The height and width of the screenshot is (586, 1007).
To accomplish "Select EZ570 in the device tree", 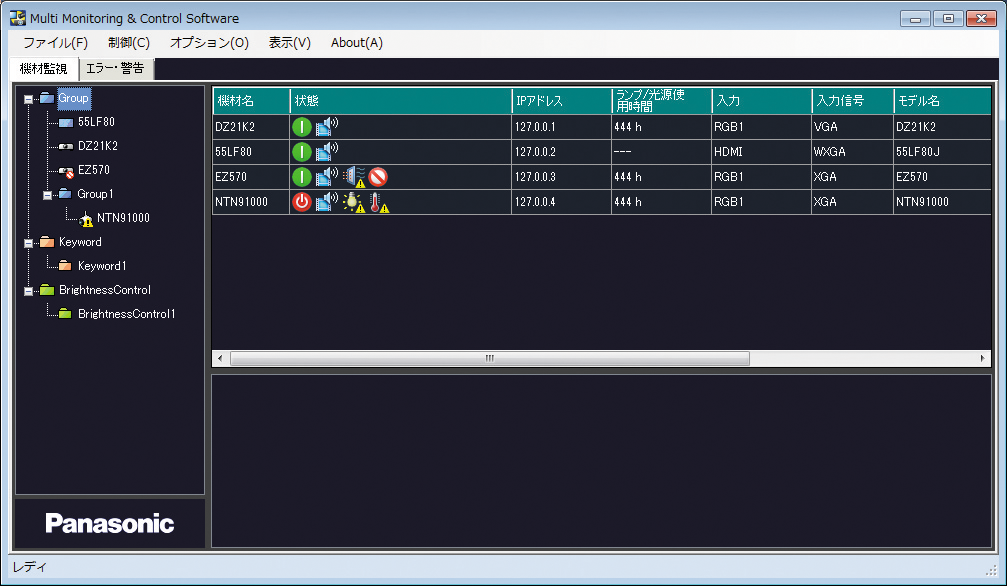I will click(94, 170).
